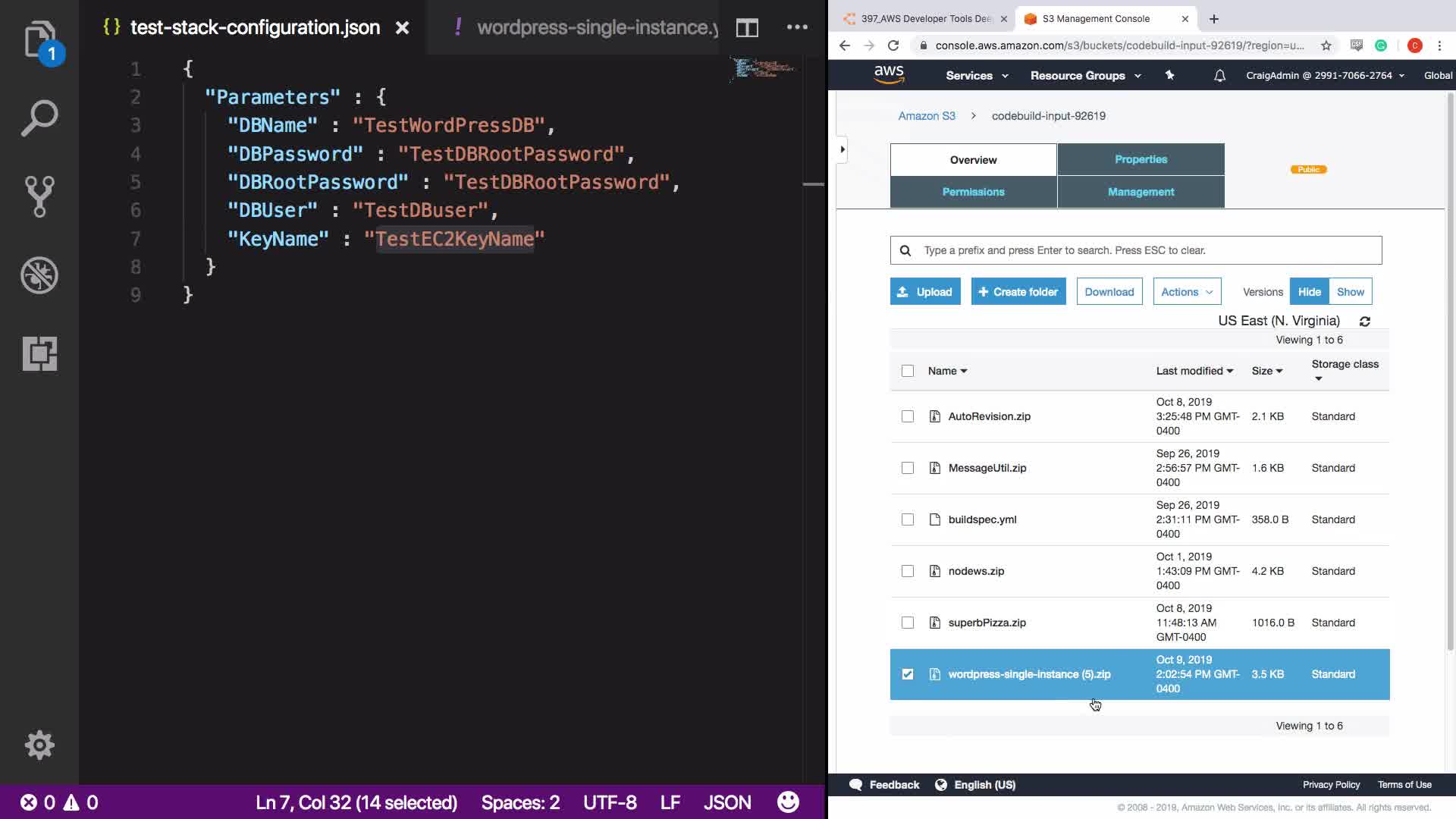
Task: Open the Debug view icon
Action: tap(39, 275)
